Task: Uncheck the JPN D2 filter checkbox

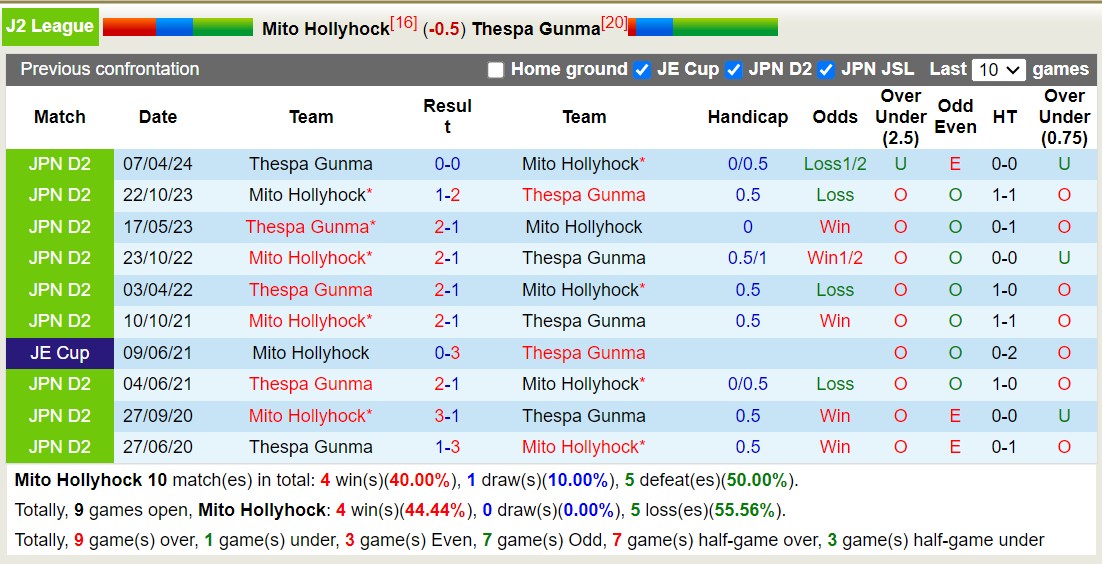Action: point(734,70)
